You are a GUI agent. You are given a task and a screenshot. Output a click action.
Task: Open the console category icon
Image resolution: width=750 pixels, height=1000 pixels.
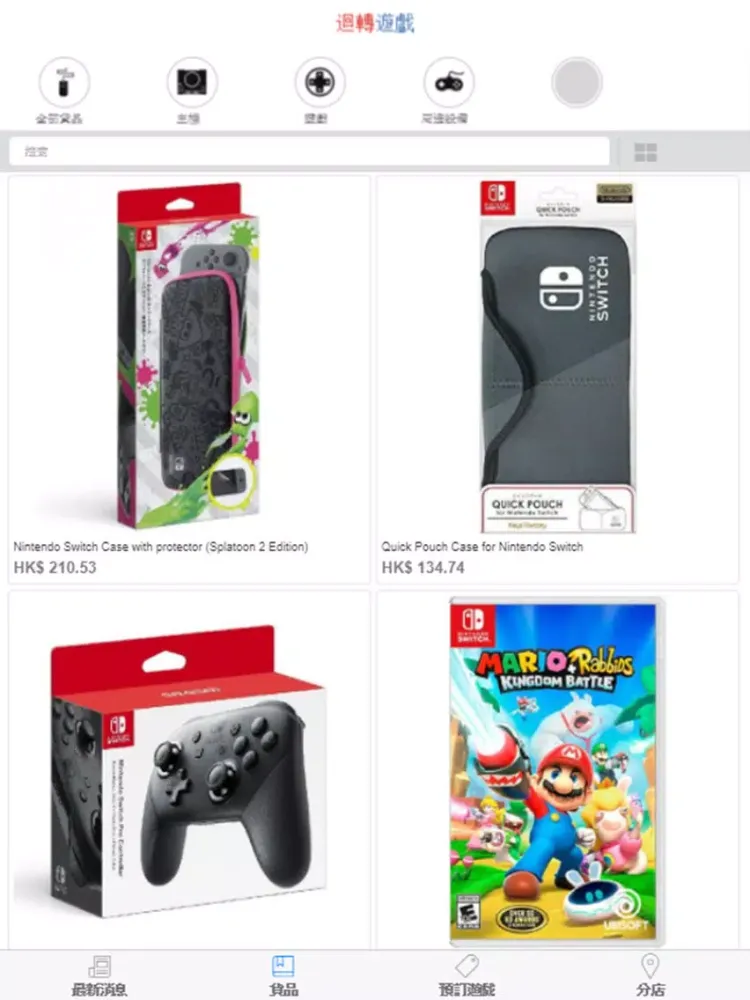[192, 83]
